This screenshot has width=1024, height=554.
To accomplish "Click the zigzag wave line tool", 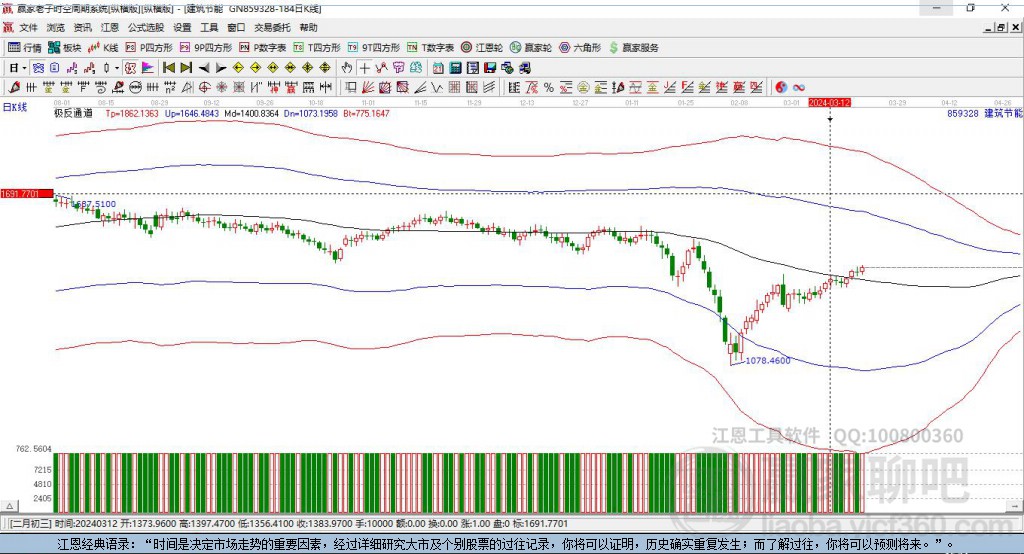I will point(437,88).
